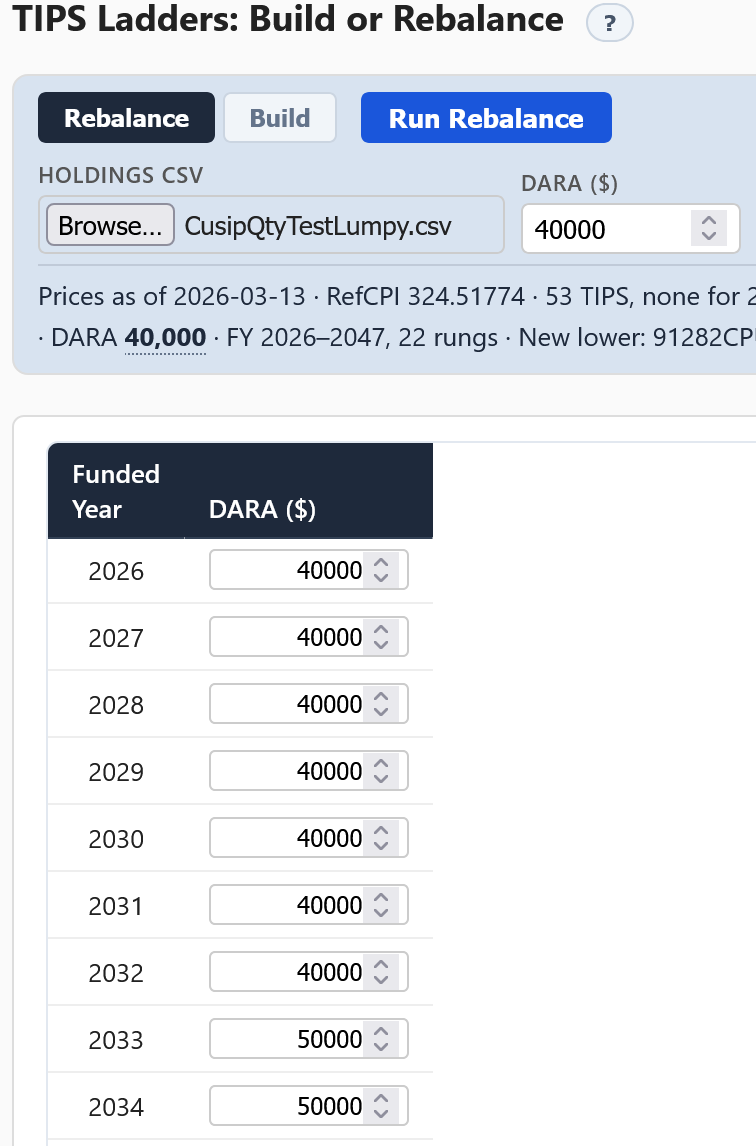Click the 2027 DARA amount field
756x1146 pixels.
point(309,637)
